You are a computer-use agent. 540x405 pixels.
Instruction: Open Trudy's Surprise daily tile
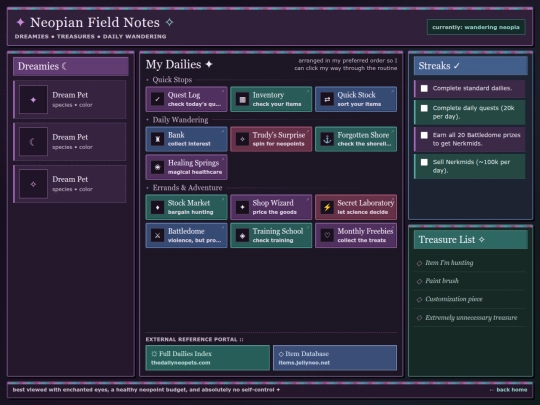point(271,139)
